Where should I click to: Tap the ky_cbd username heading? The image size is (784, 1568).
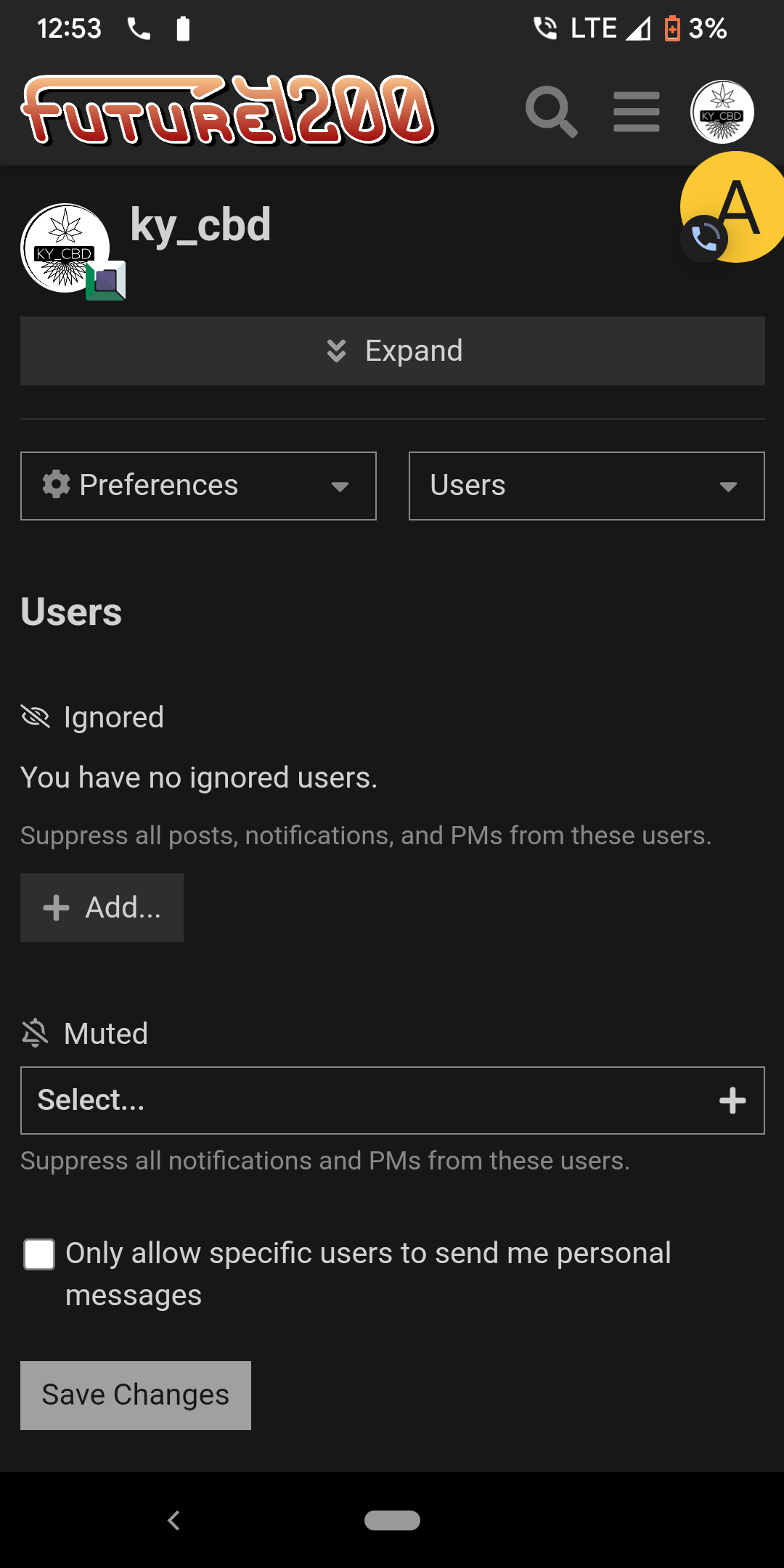pos(200,225)
